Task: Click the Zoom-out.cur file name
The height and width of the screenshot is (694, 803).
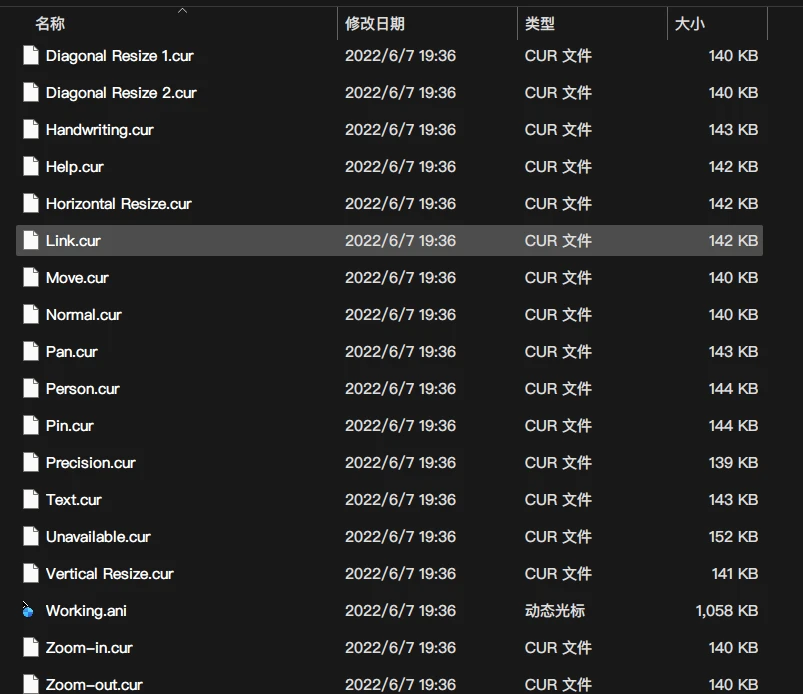Action: tap(94, 685)
